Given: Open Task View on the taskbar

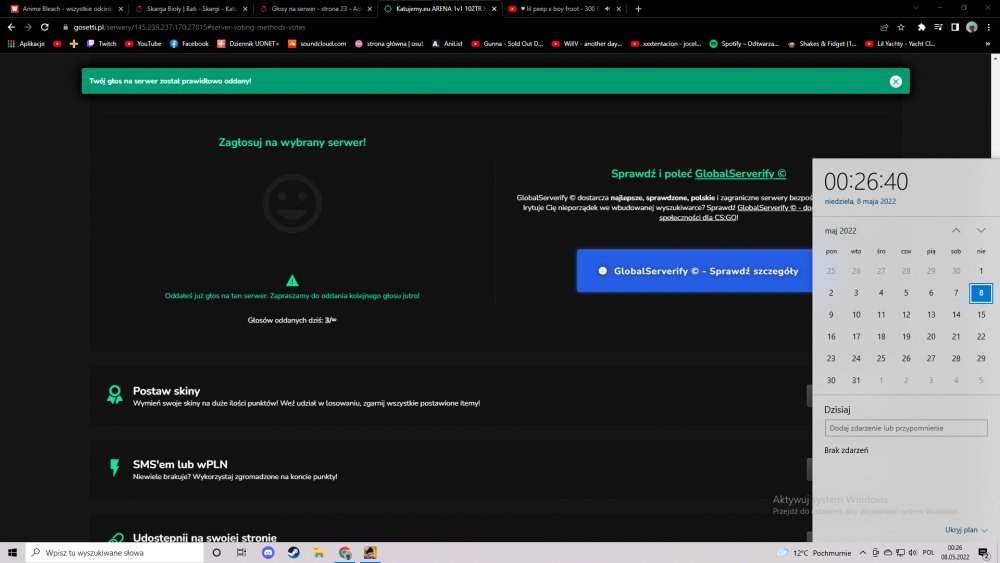Looking at the screenshot, I should pyautogui.click(x=241, y=553).
